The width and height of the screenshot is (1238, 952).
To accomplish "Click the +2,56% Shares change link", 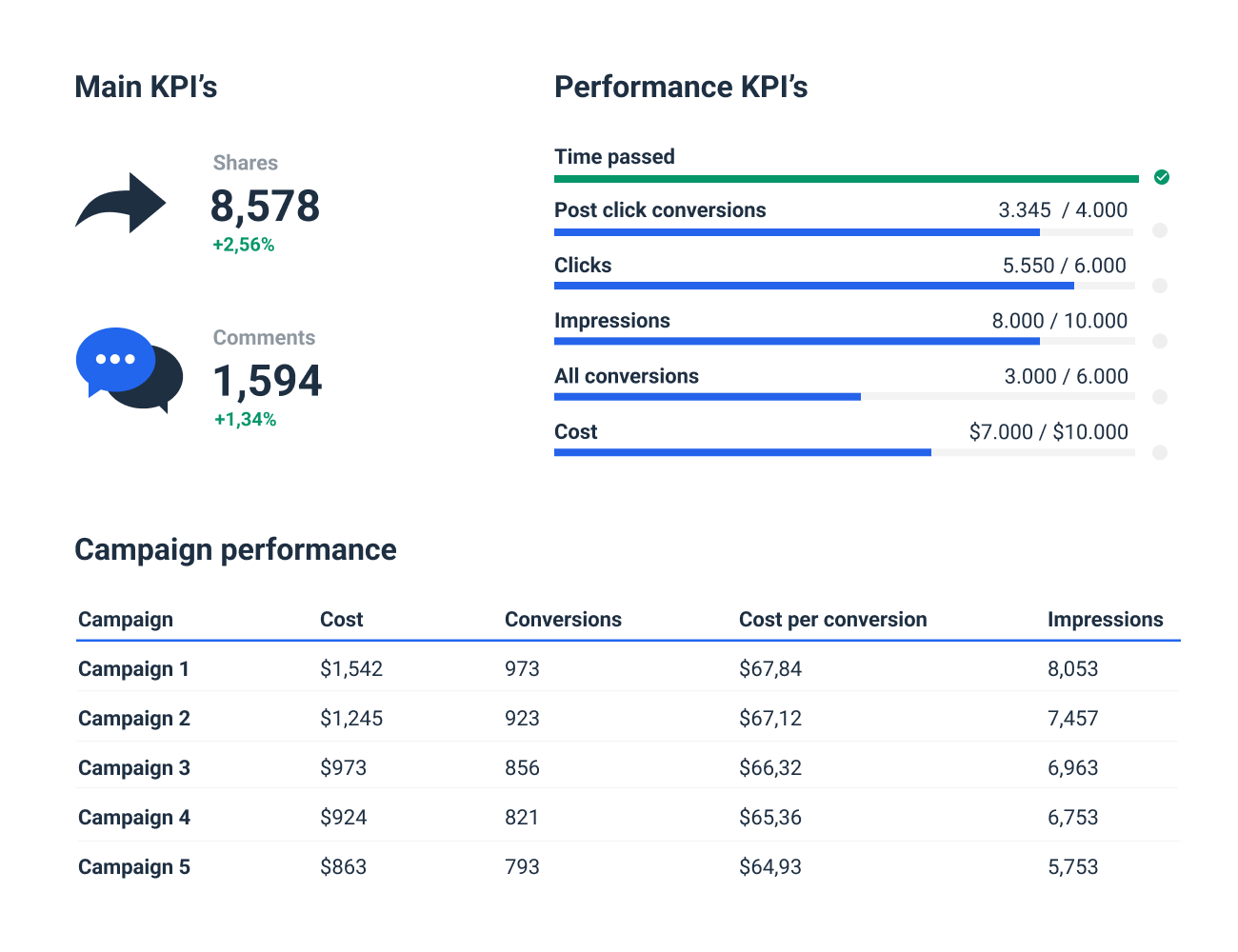I will coord(242,245).
